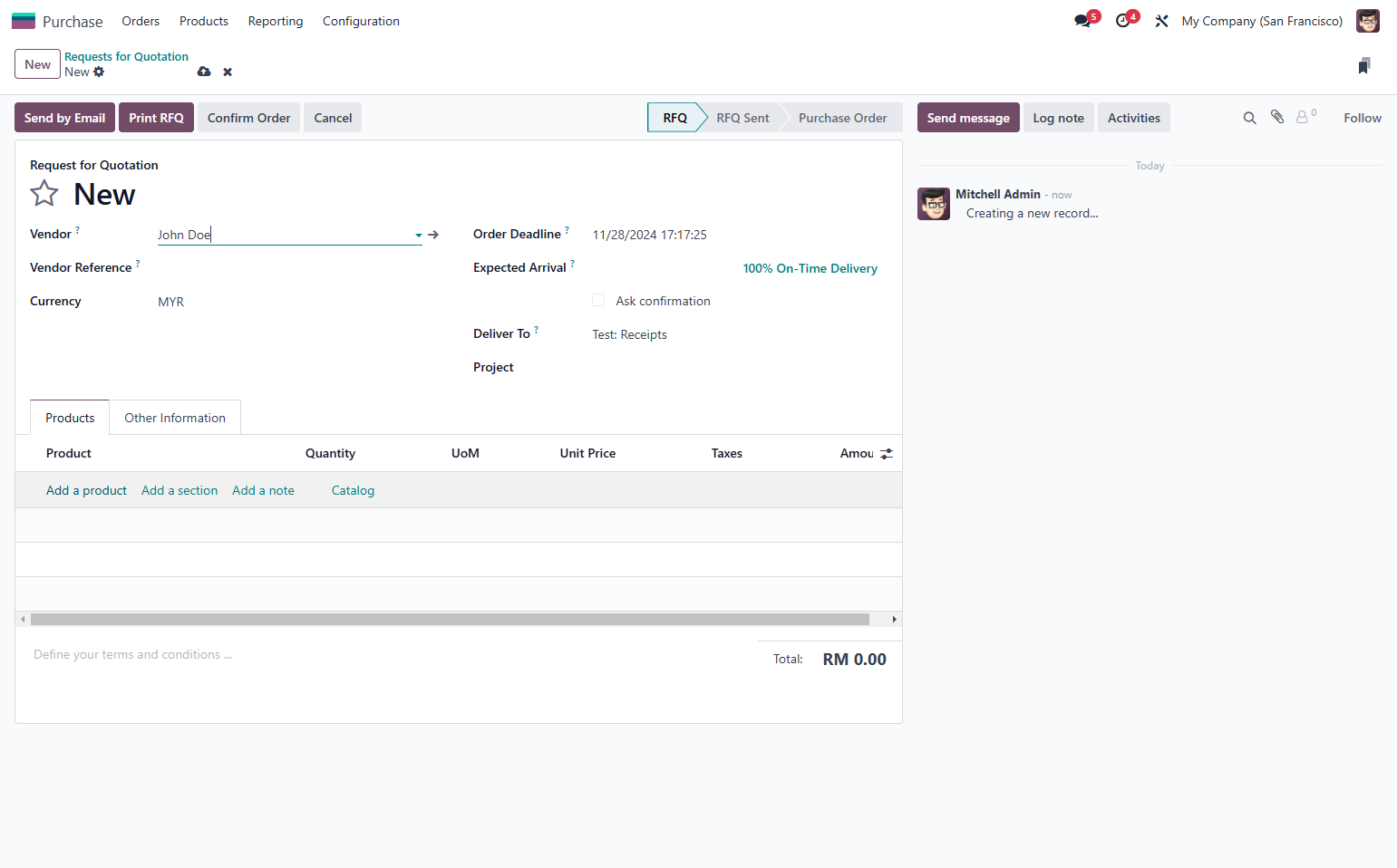Image resolution: width=1397 pixels, height=868 pixels.
Task: Expand the Vendor dropdown arrow
Action: [x=418, y=236]
